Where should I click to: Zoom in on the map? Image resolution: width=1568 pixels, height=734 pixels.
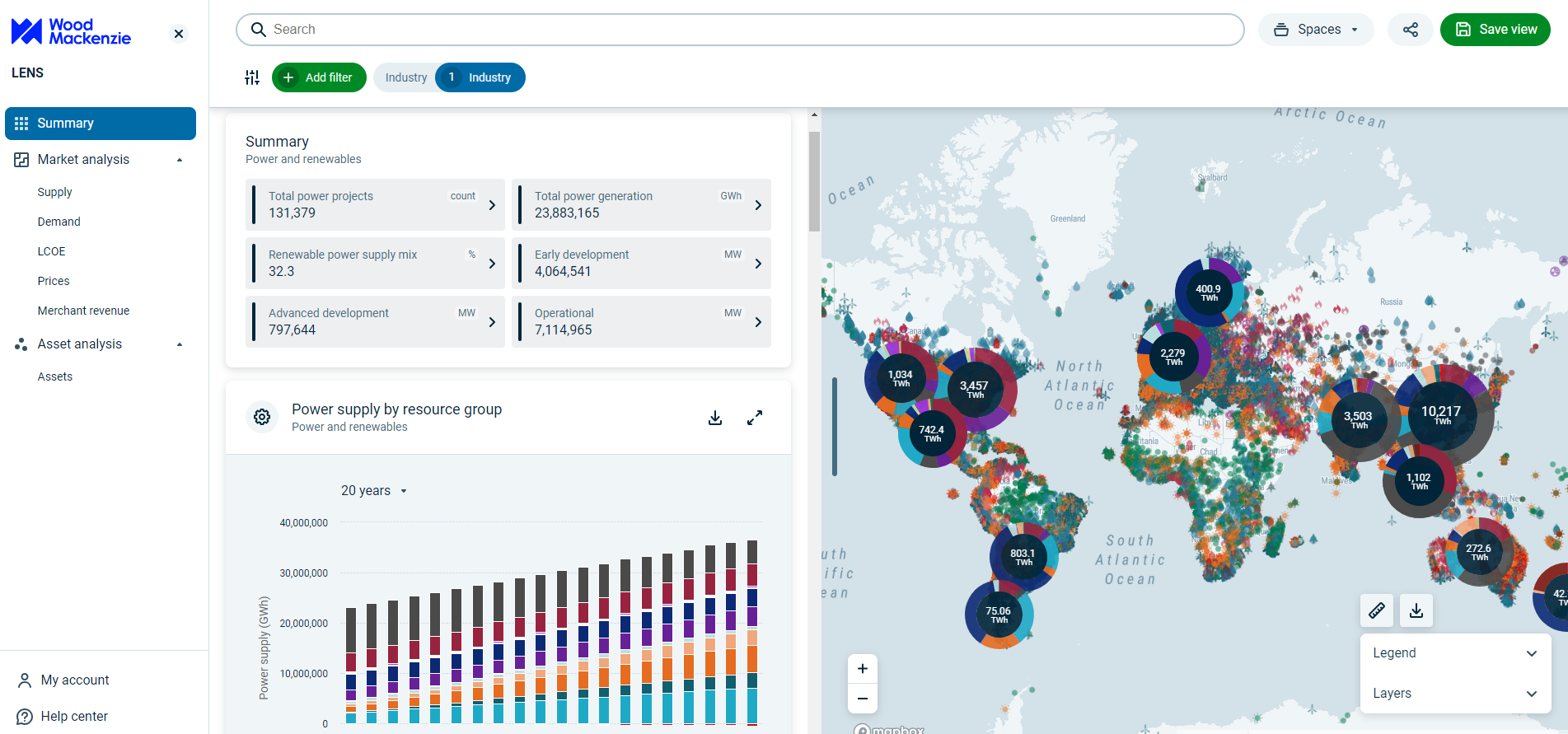862,668
